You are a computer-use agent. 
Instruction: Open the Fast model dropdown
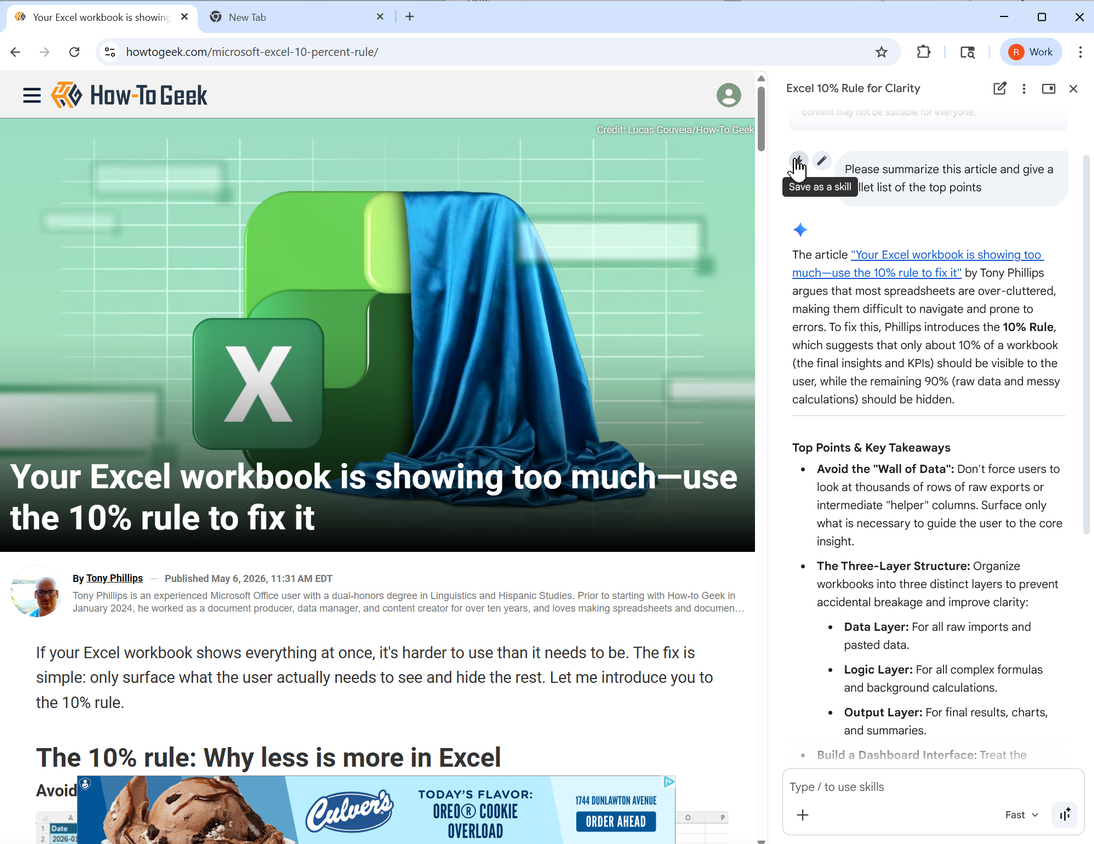coord(1021,815)
